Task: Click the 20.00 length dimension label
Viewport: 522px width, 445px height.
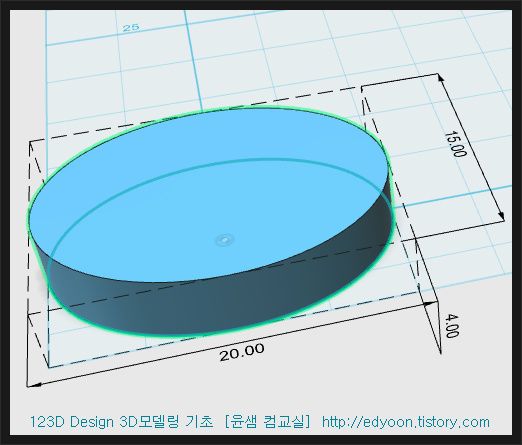Action: [242, 352]
